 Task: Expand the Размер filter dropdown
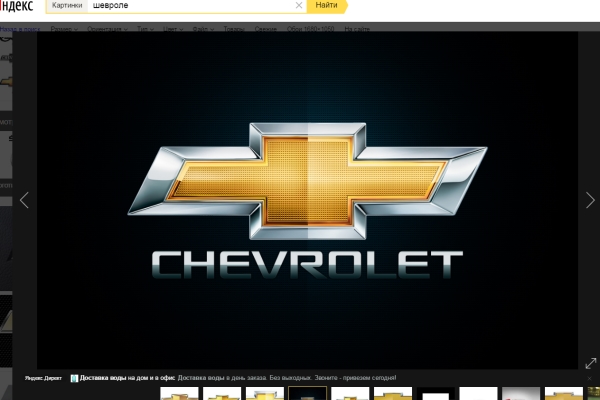tap(64, 29)
